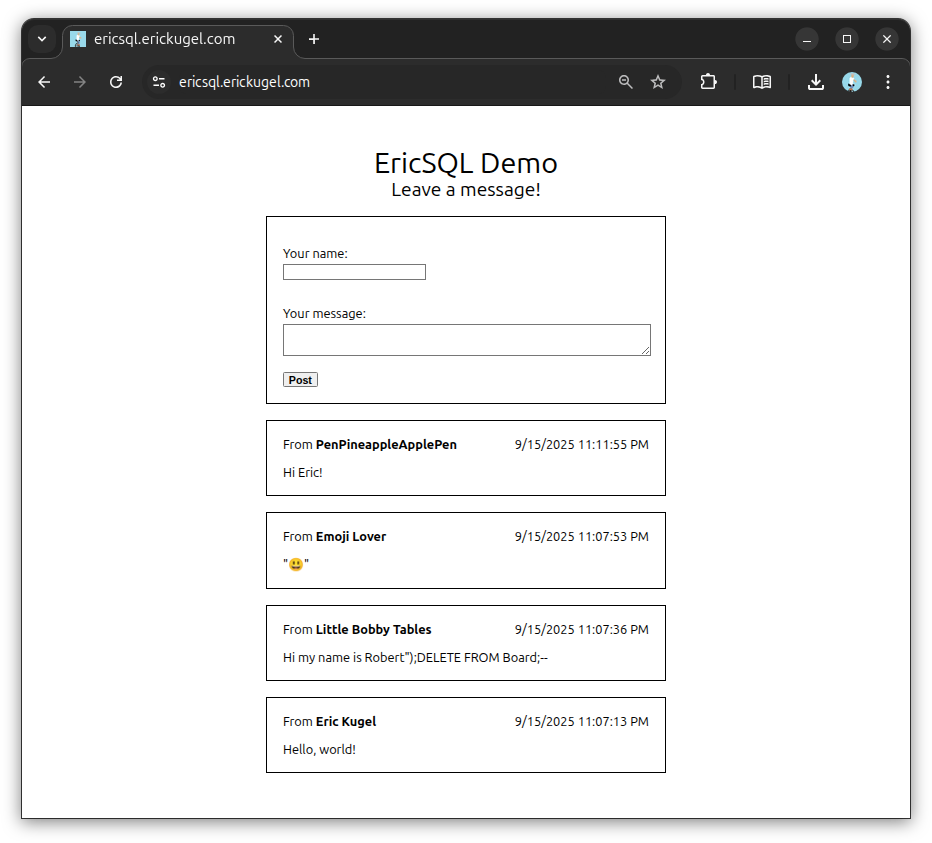This screenshot has width=932, height=843.
Task: Click the message textarea resize handle
Action: [646, 351]
